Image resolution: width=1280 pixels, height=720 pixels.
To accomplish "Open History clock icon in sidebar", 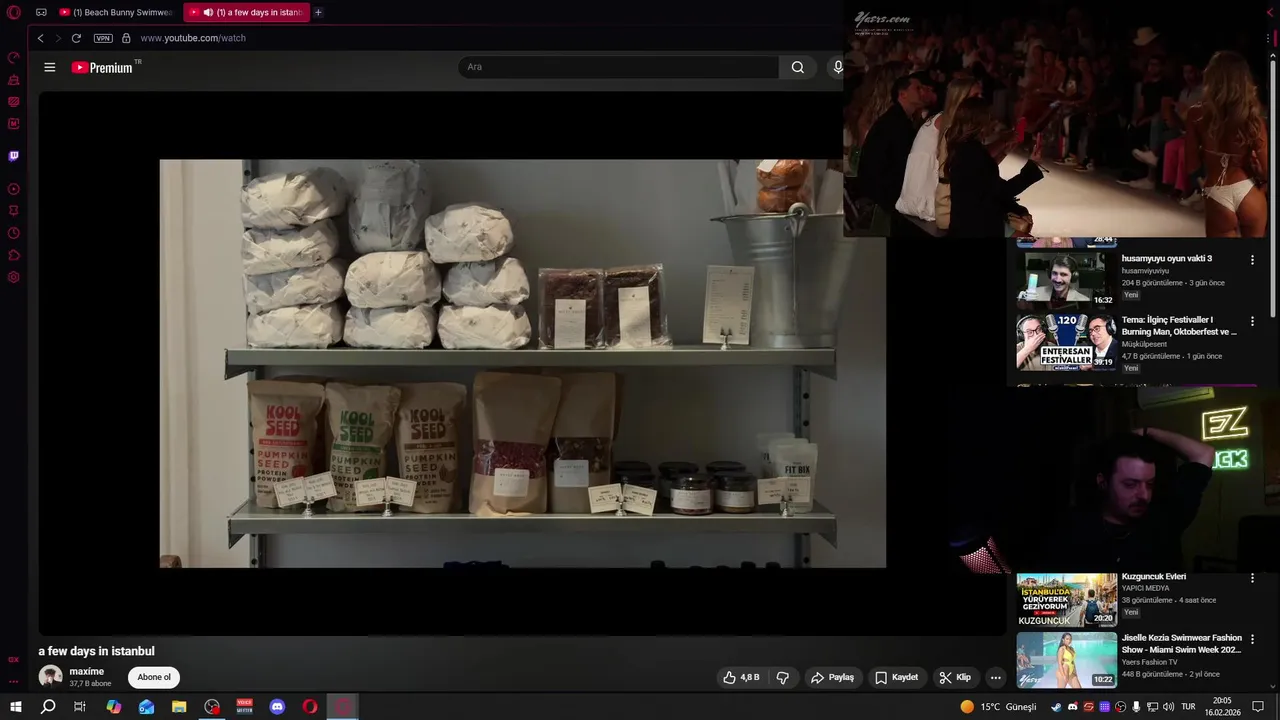I will click(x=14, y=233).
